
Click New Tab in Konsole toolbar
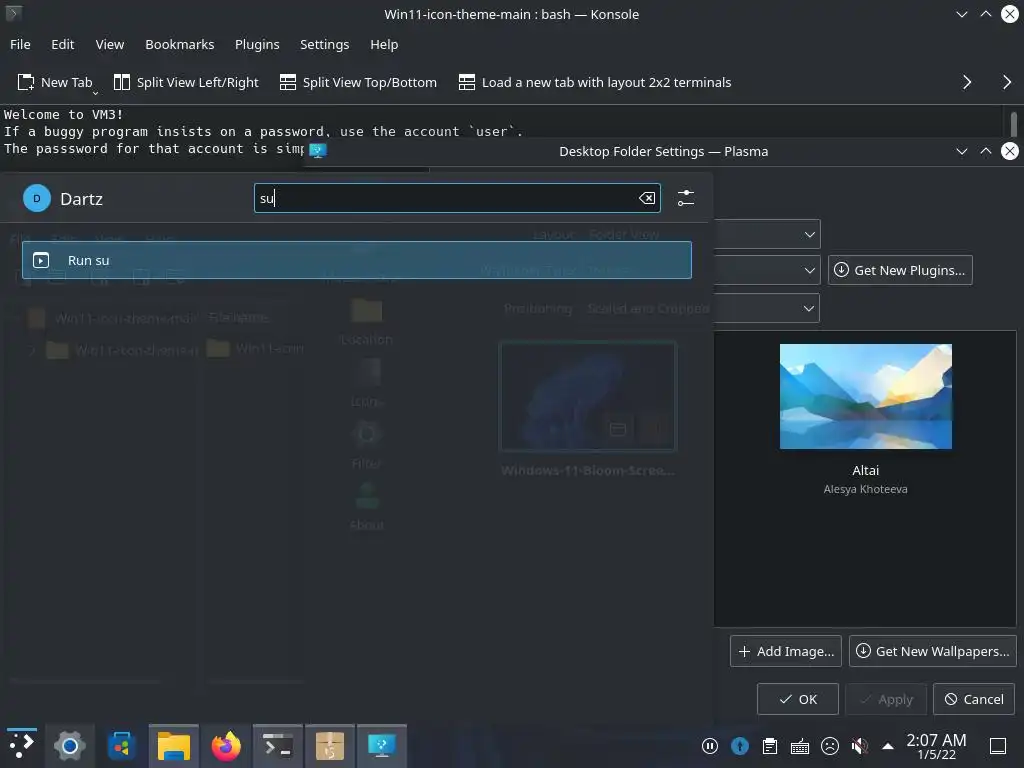[55, 82]
